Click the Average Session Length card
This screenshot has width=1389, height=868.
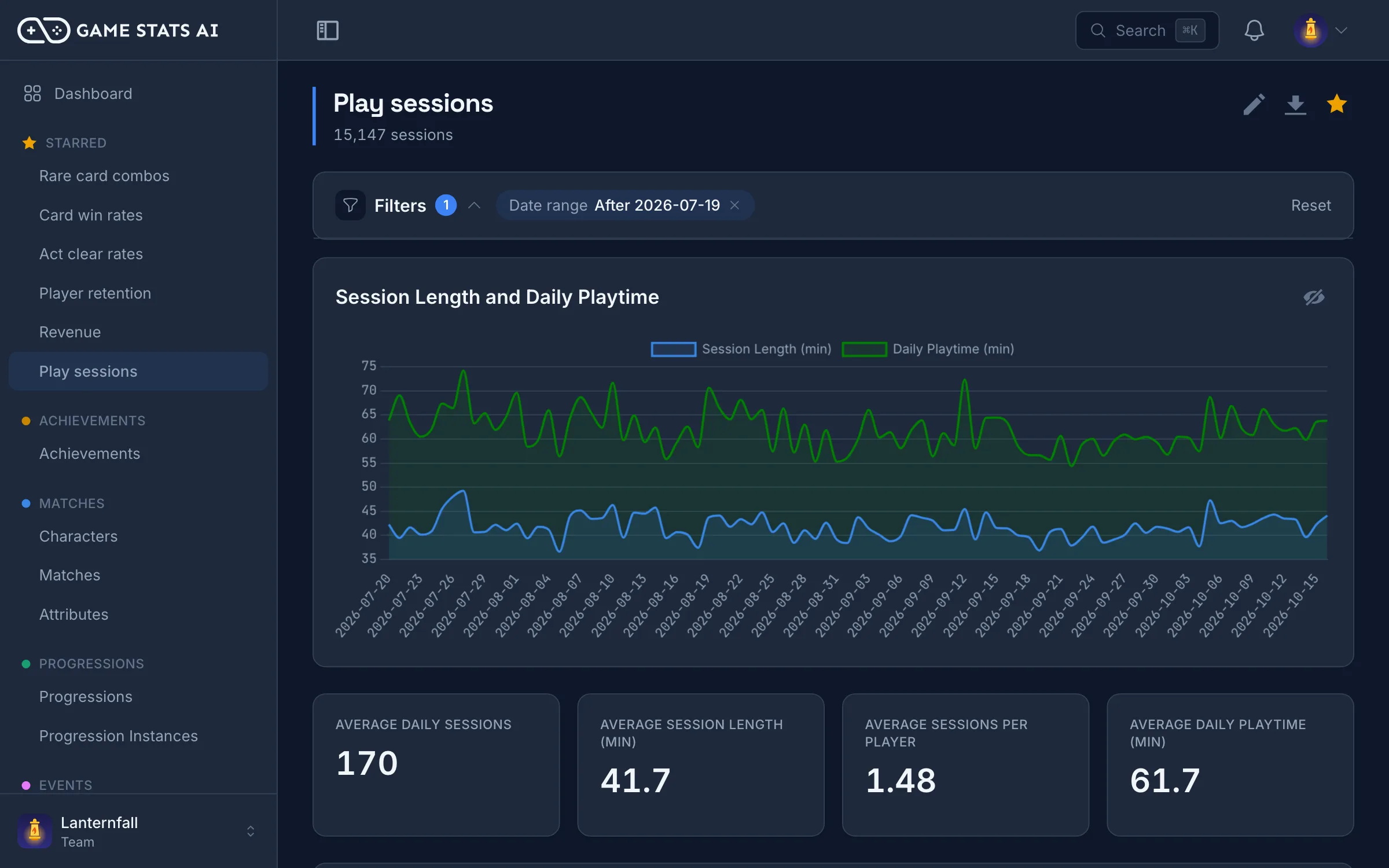(701, 765)
